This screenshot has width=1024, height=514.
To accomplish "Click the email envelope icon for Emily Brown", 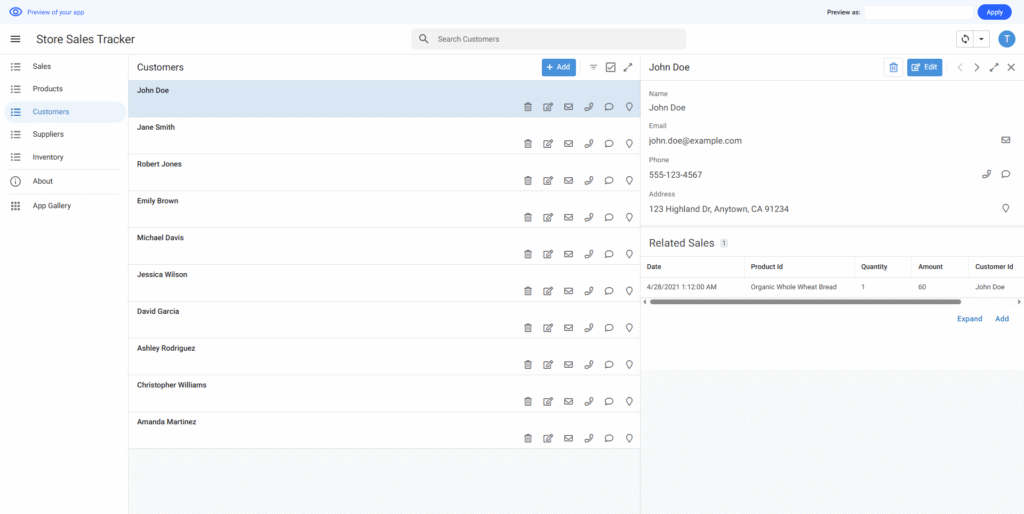I will (568, 218).
